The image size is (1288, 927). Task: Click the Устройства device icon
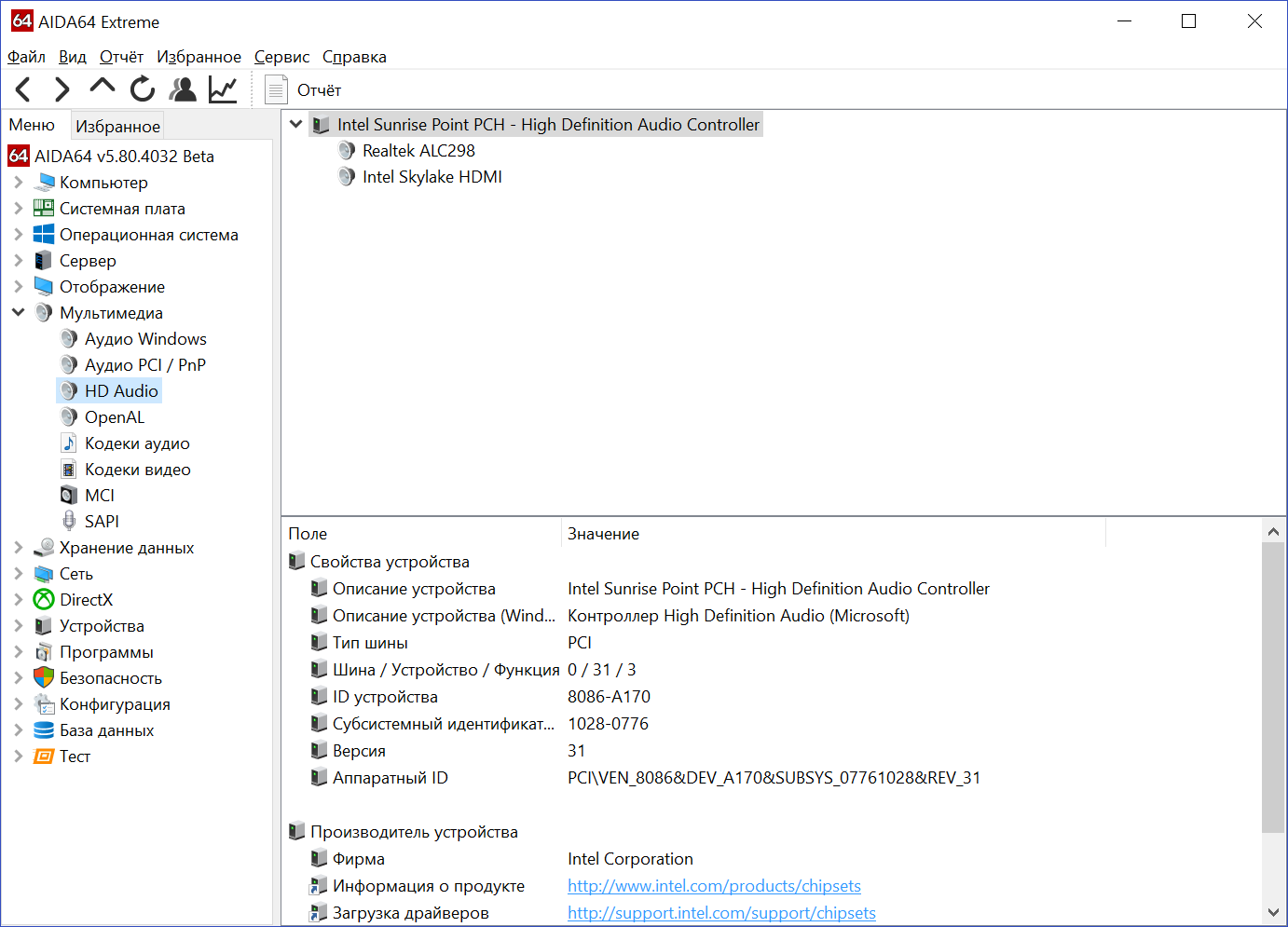click(44, 625)
